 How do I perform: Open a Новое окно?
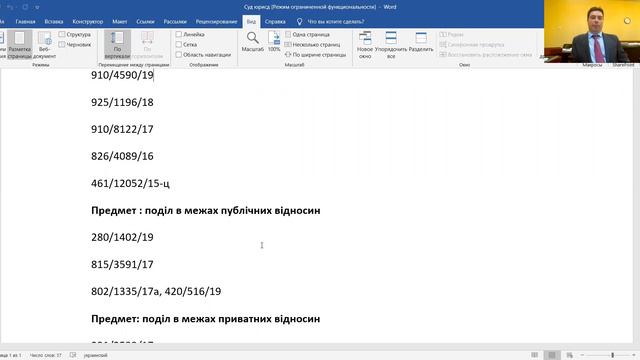[x=365, y=44]
